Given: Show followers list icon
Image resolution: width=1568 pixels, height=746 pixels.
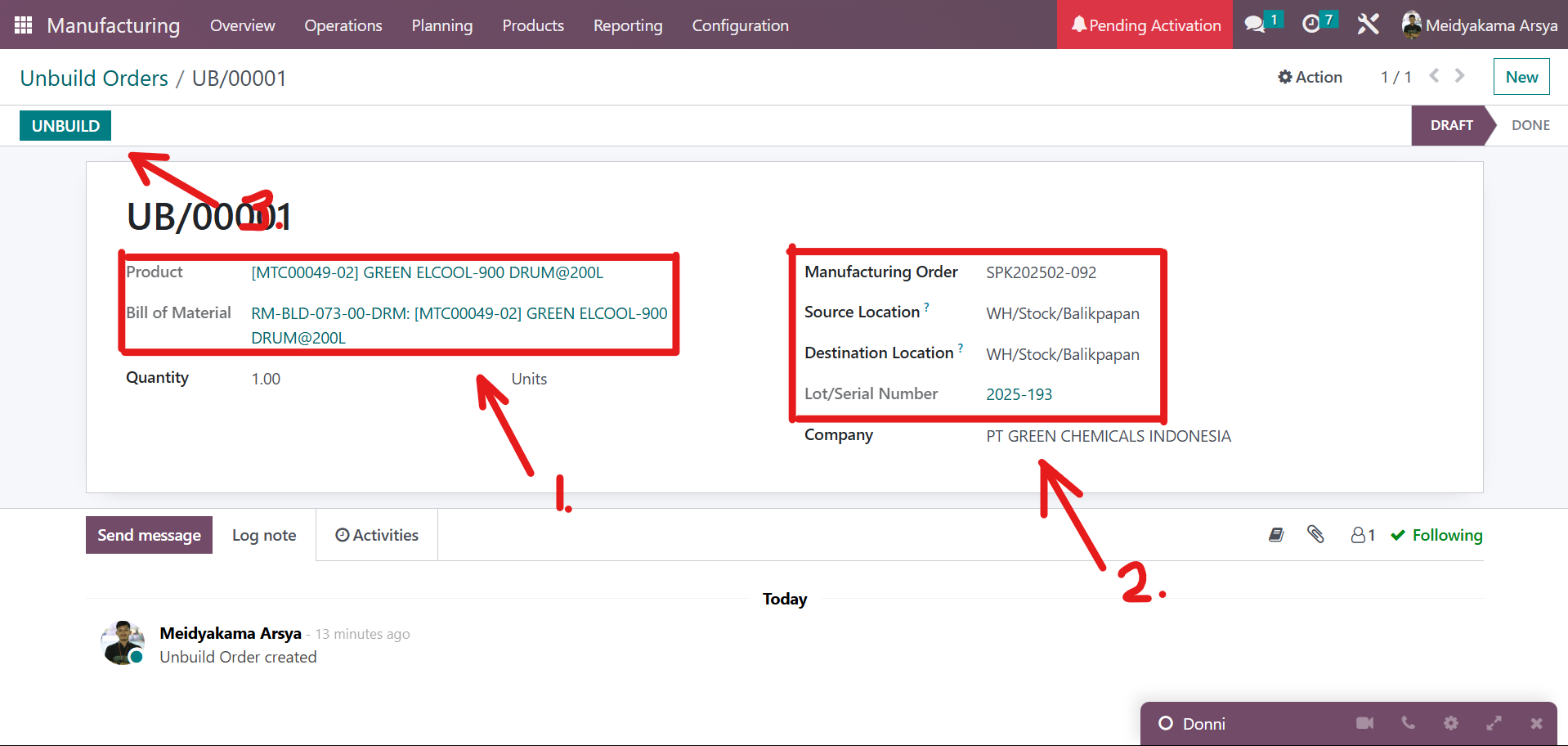Looking at the screenshot, I should coord(1362,535).
